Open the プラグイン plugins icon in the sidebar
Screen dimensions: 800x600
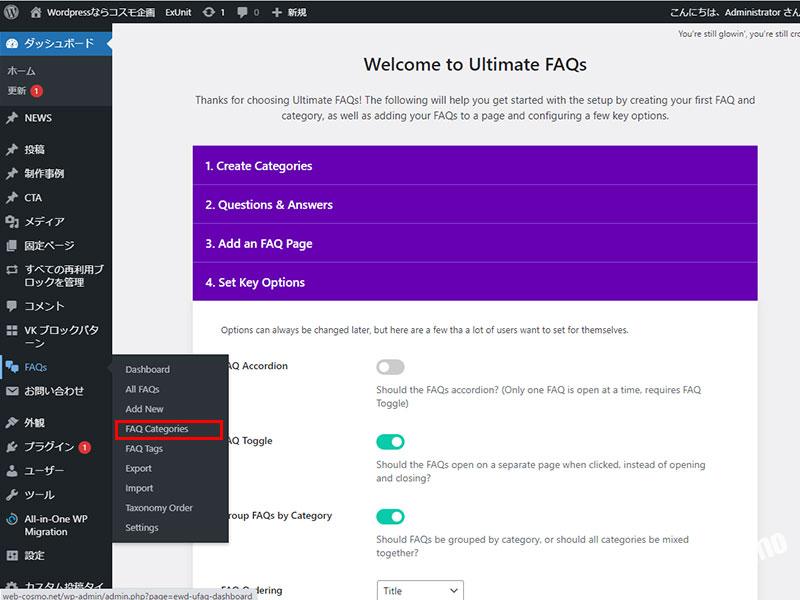[12, 447]
